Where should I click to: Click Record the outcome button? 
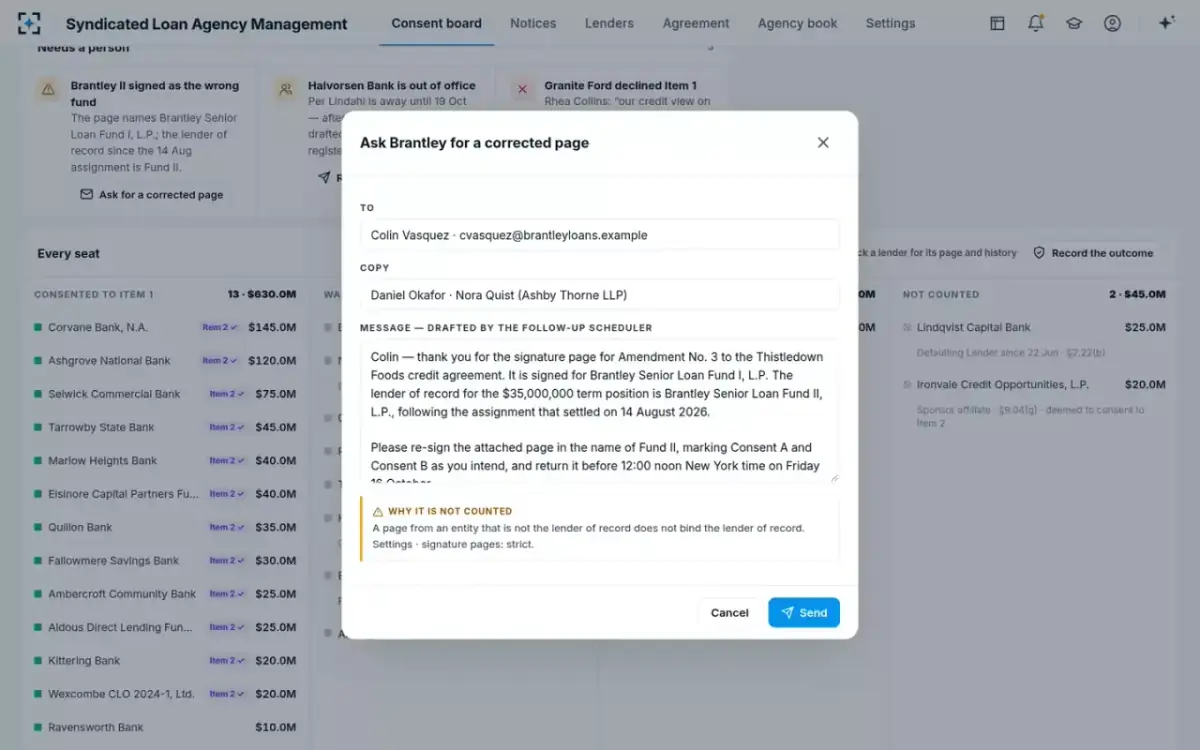click(1092, 253)
